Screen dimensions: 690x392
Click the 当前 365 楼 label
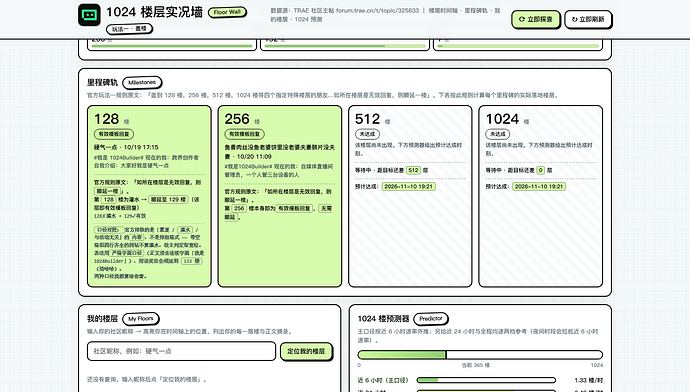(475, 365)
